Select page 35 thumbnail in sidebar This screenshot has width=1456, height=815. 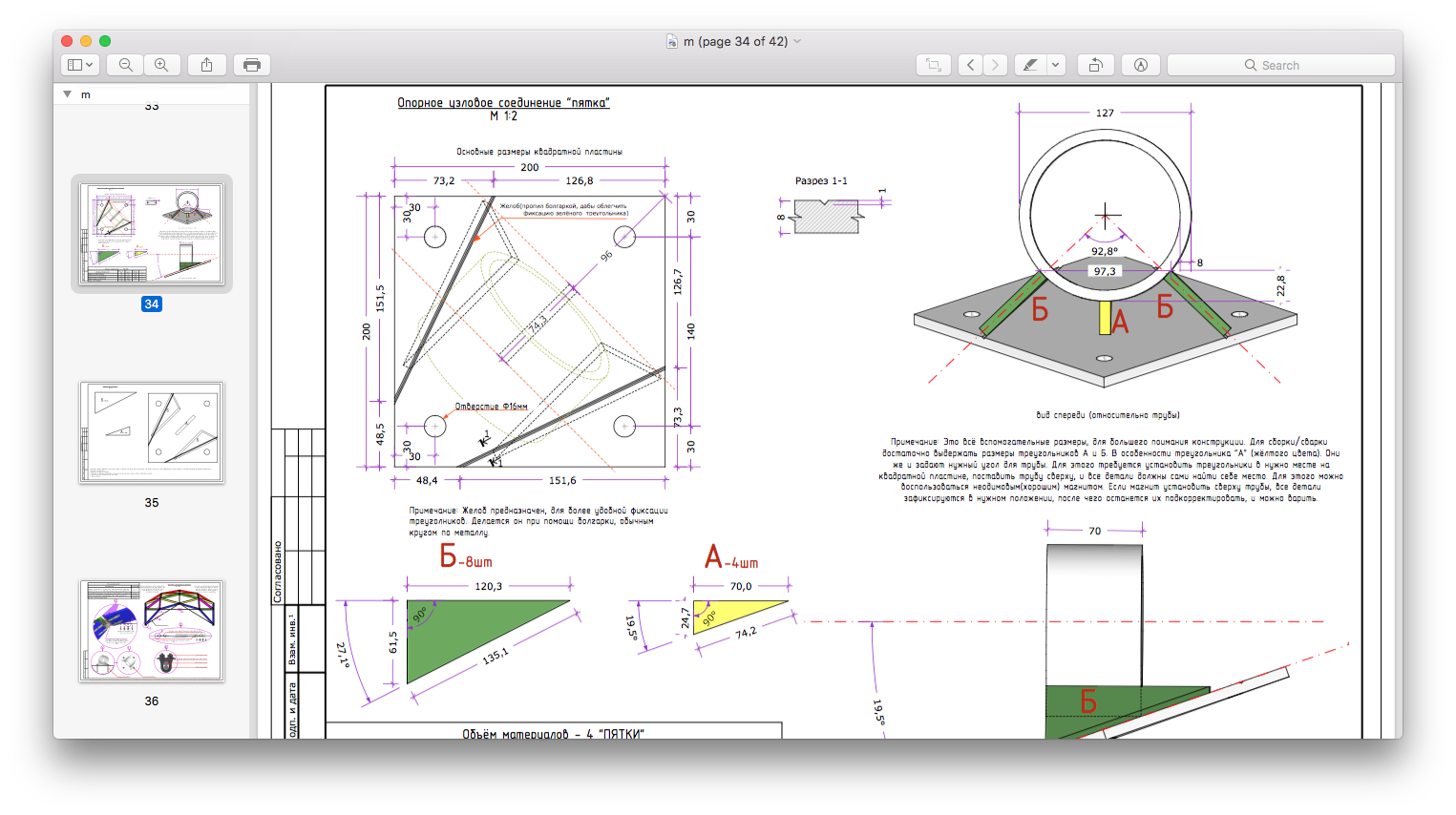point(152,432)
